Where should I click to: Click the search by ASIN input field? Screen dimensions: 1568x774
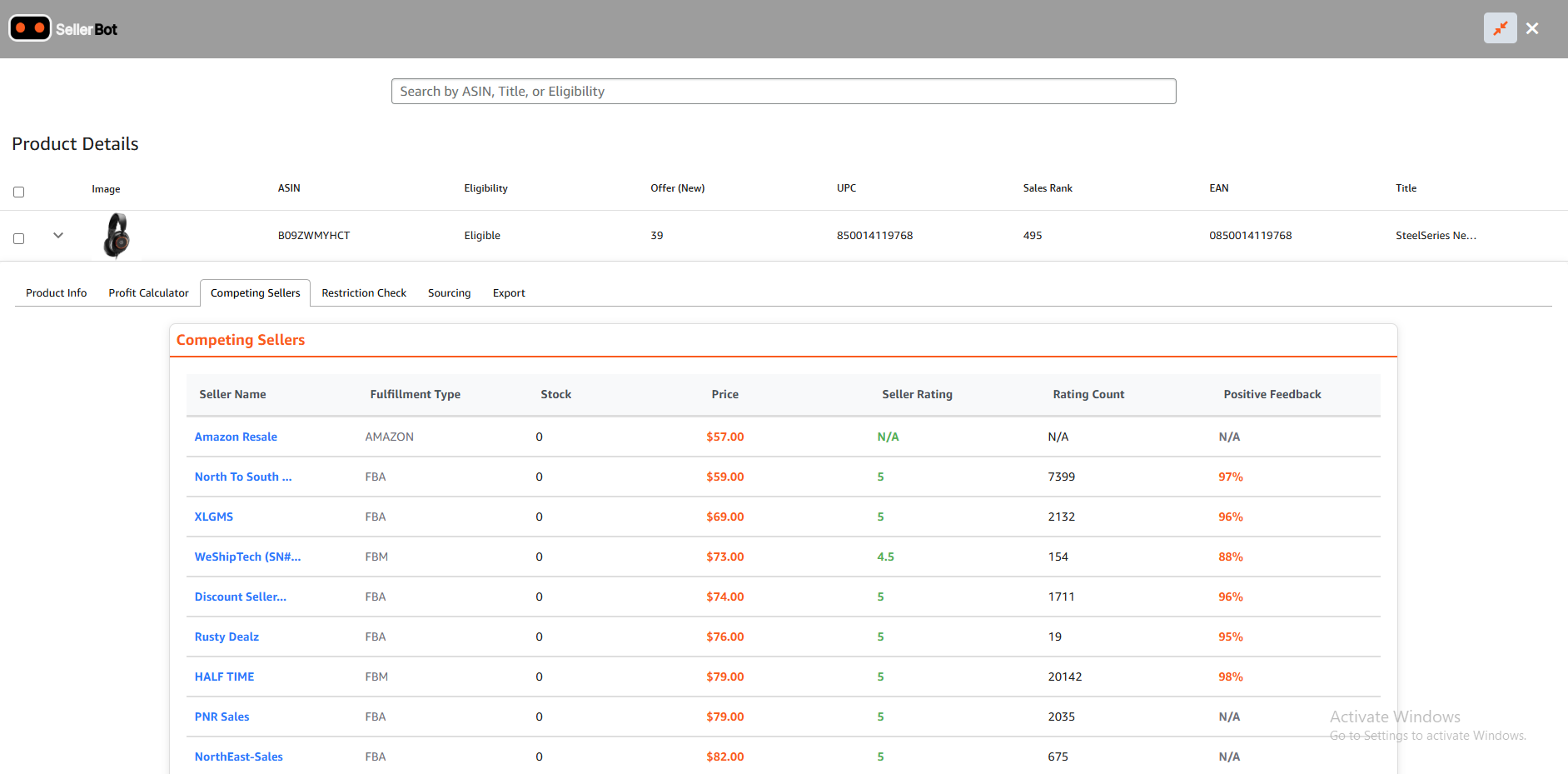point(784,92)
